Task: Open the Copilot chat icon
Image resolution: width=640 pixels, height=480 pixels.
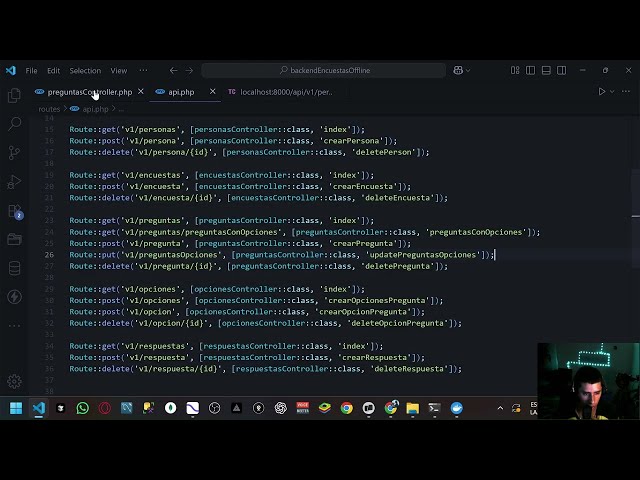Action: [x=458, y=70]
